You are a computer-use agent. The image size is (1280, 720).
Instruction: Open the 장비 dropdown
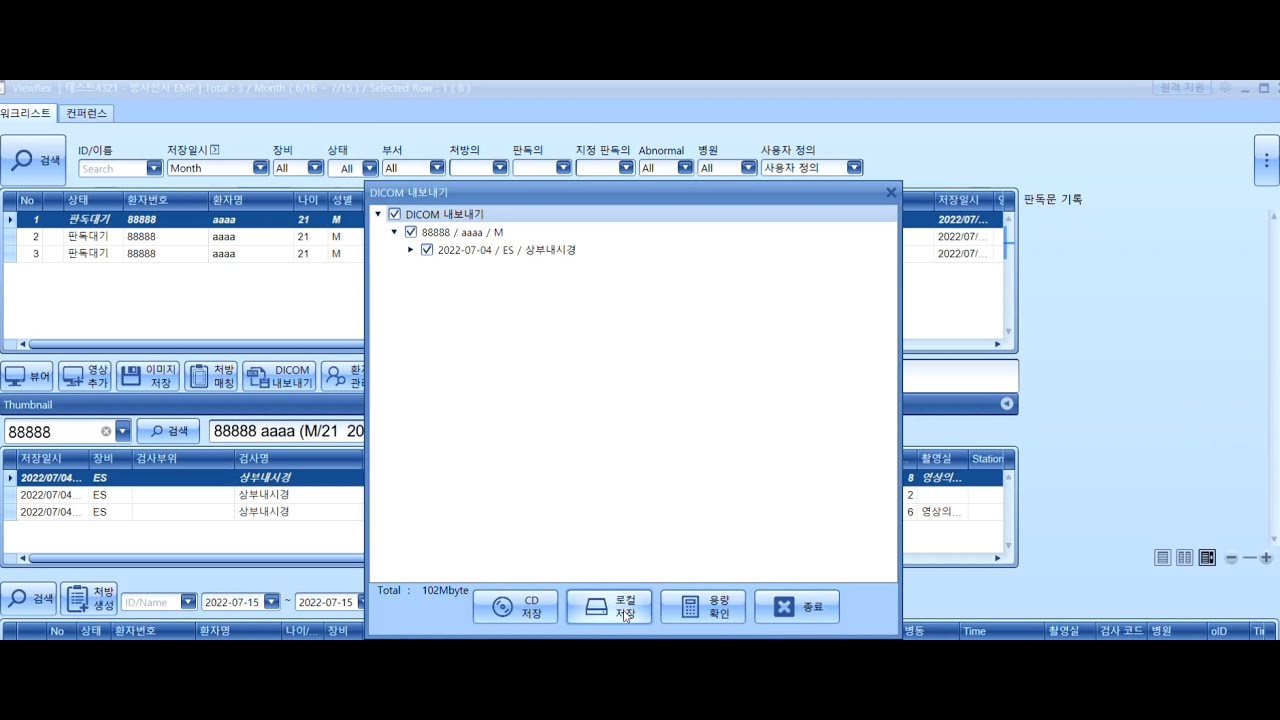tap(315, 168)
